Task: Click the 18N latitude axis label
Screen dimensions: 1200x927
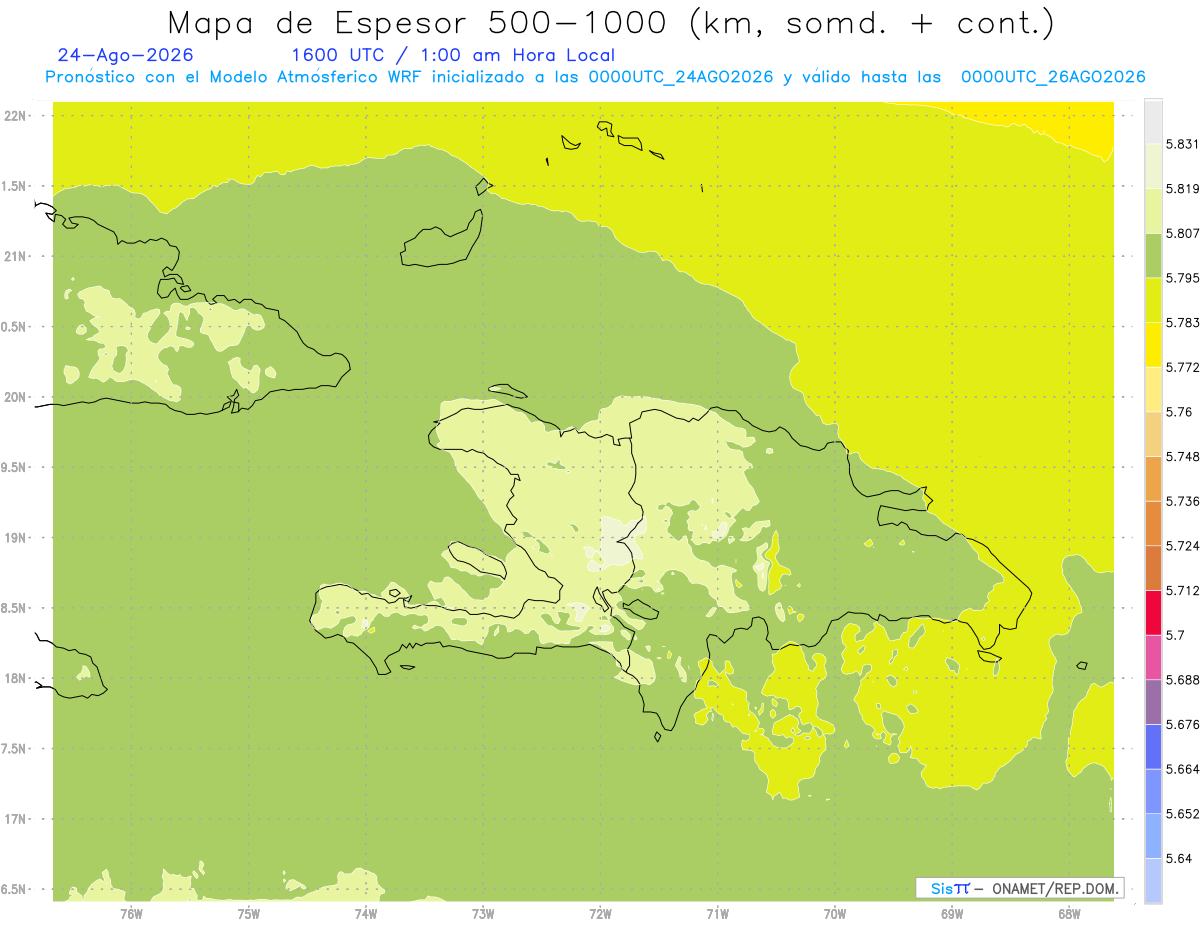Action: pos(16,679)
